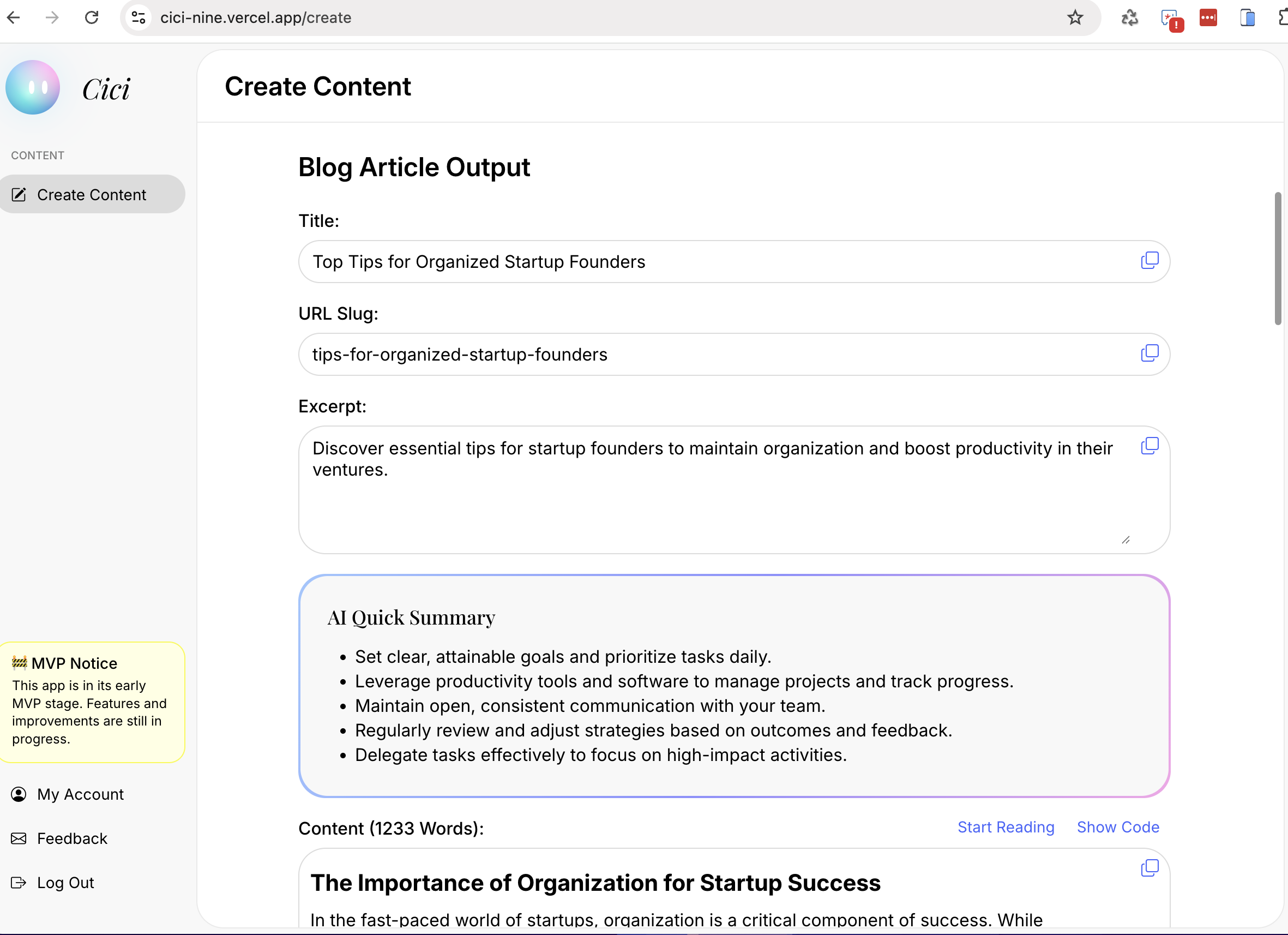Click the browser forward arrow
The height and width of the screenshot is (935, 1288).
point(52,17)
